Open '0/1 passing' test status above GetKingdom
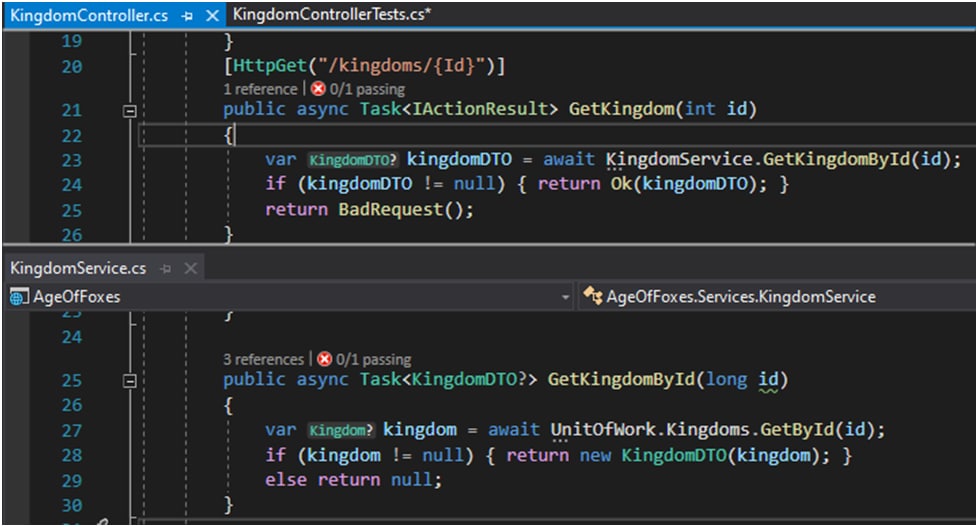Viewport: 978px width, 527px height. [367, 89]
